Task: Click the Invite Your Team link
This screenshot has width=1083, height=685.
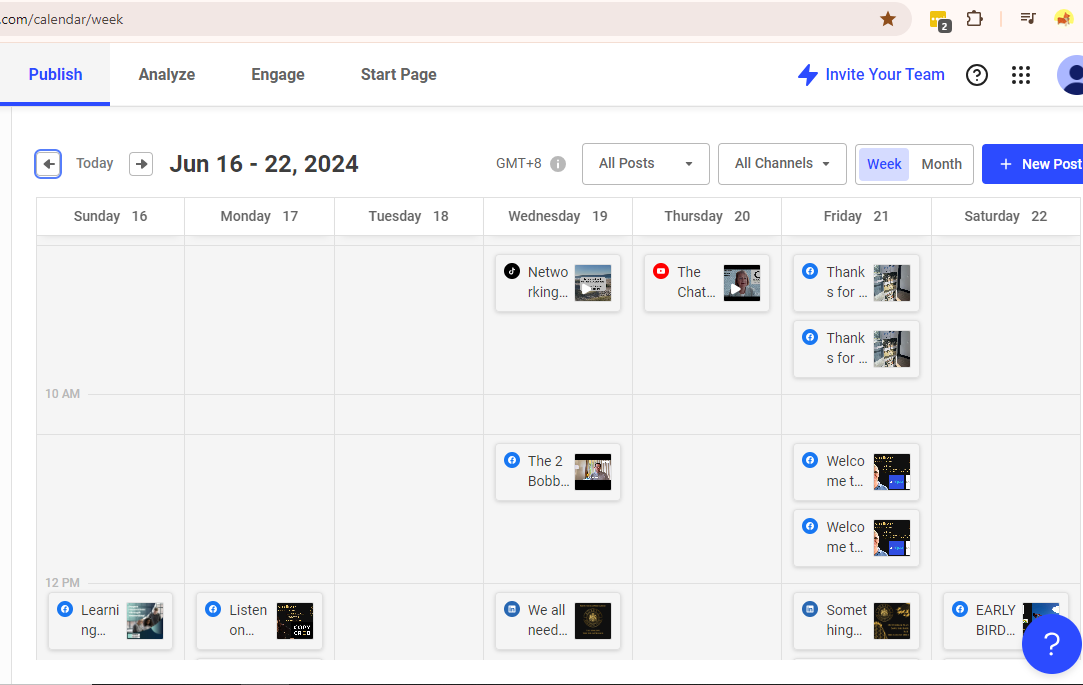Action: click(871, 75)
